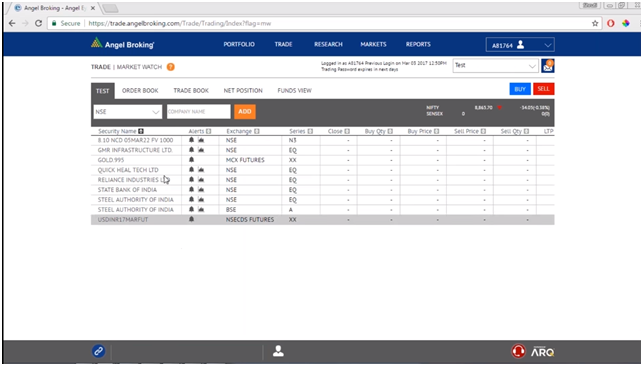Image resolution: width=643 pixels, height=366 pixels.
Task: Click the alert bell for Reliance Industries
Action: tap(191, 180)
